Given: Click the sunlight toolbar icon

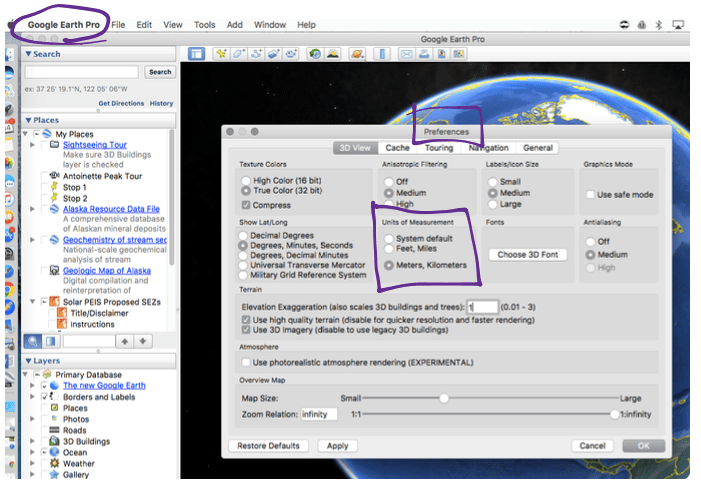Looking at the screenshot, I should point(333,54).
